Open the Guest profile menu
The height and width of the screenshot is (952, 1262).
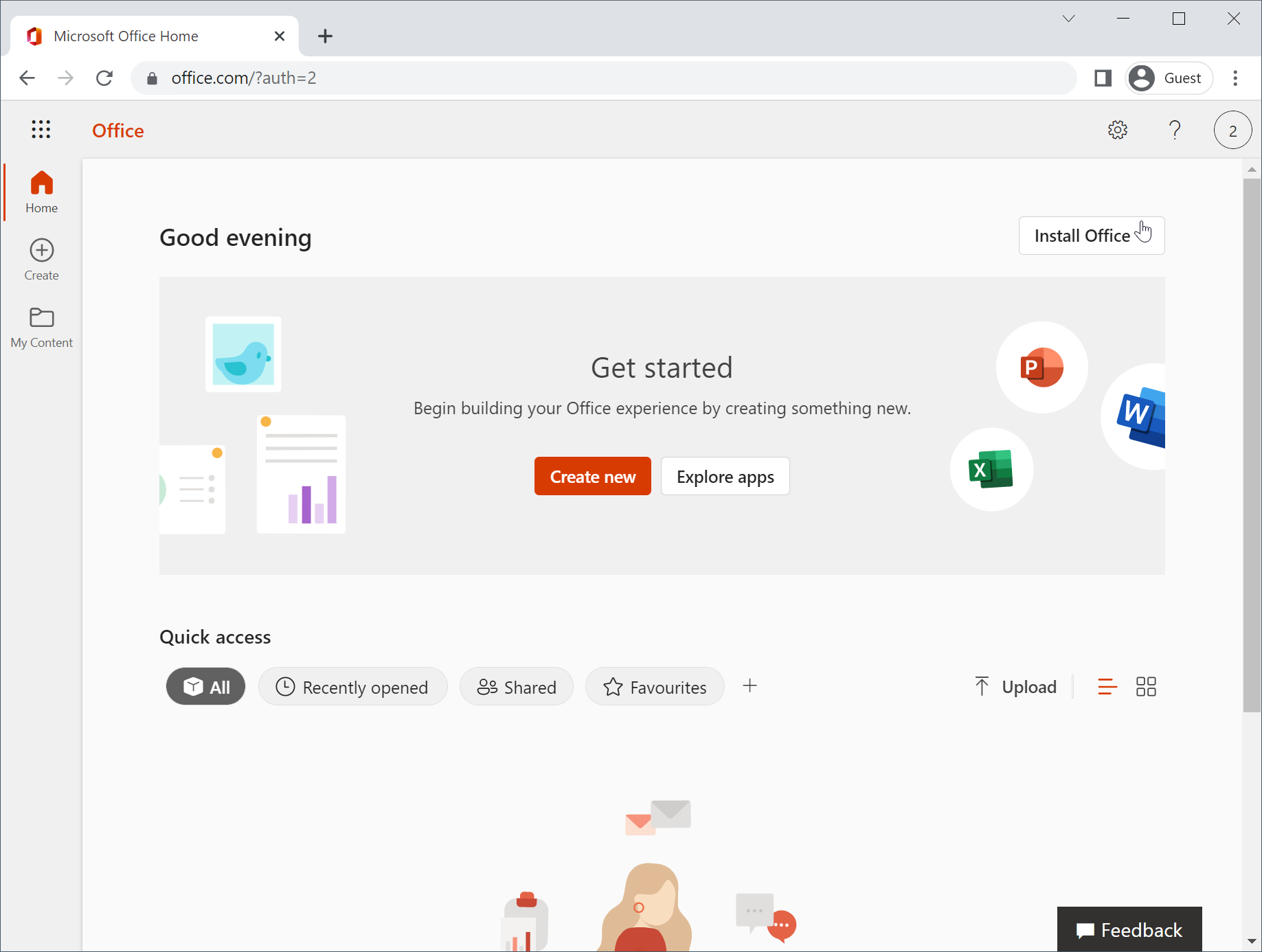[x=1169, y=78]
